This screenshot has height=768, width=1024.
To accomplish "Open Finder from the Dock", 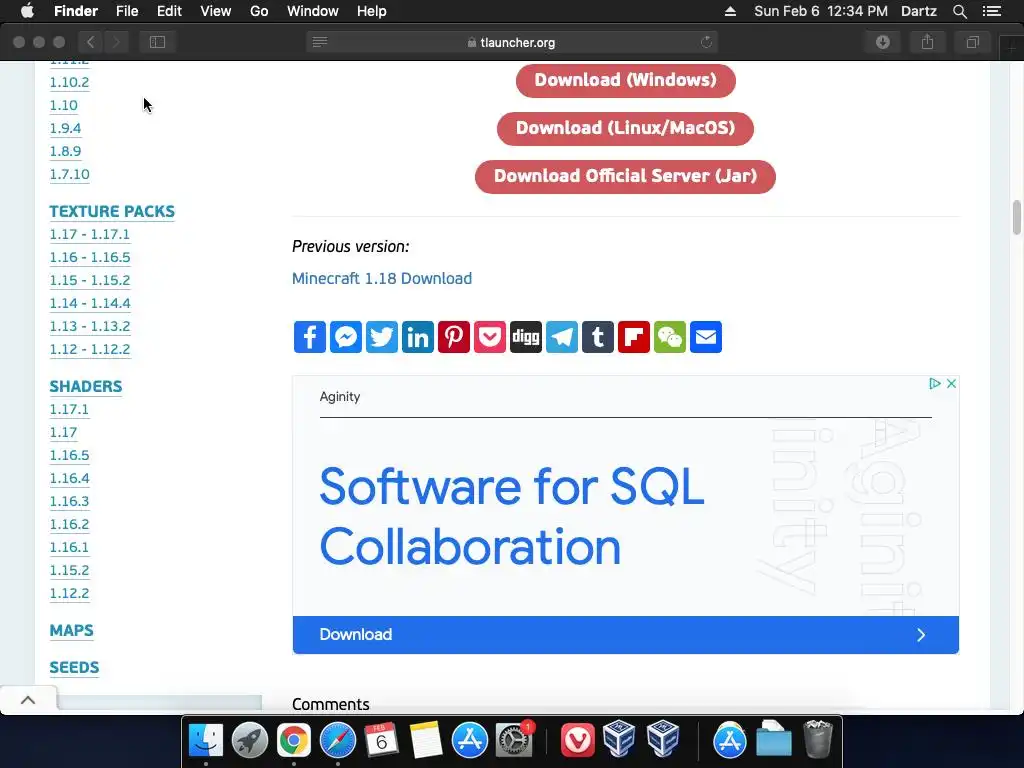I will [206, 740].
